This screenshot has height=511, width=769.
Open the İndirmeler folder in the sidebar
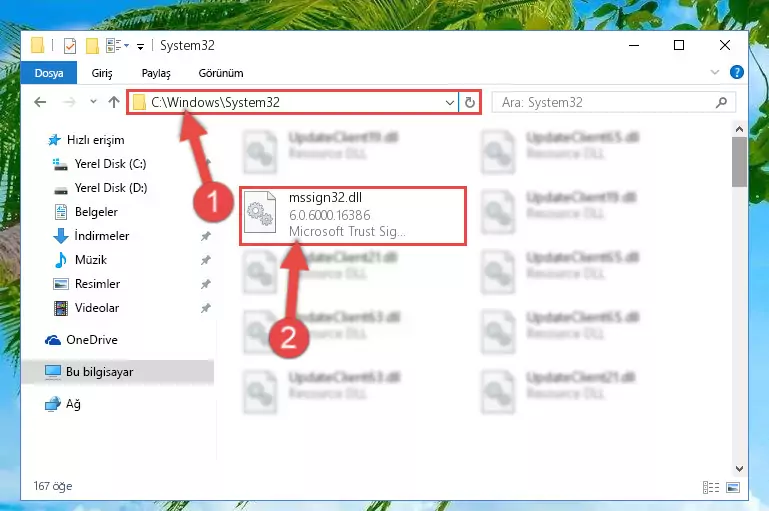click(x=102, y=236)
